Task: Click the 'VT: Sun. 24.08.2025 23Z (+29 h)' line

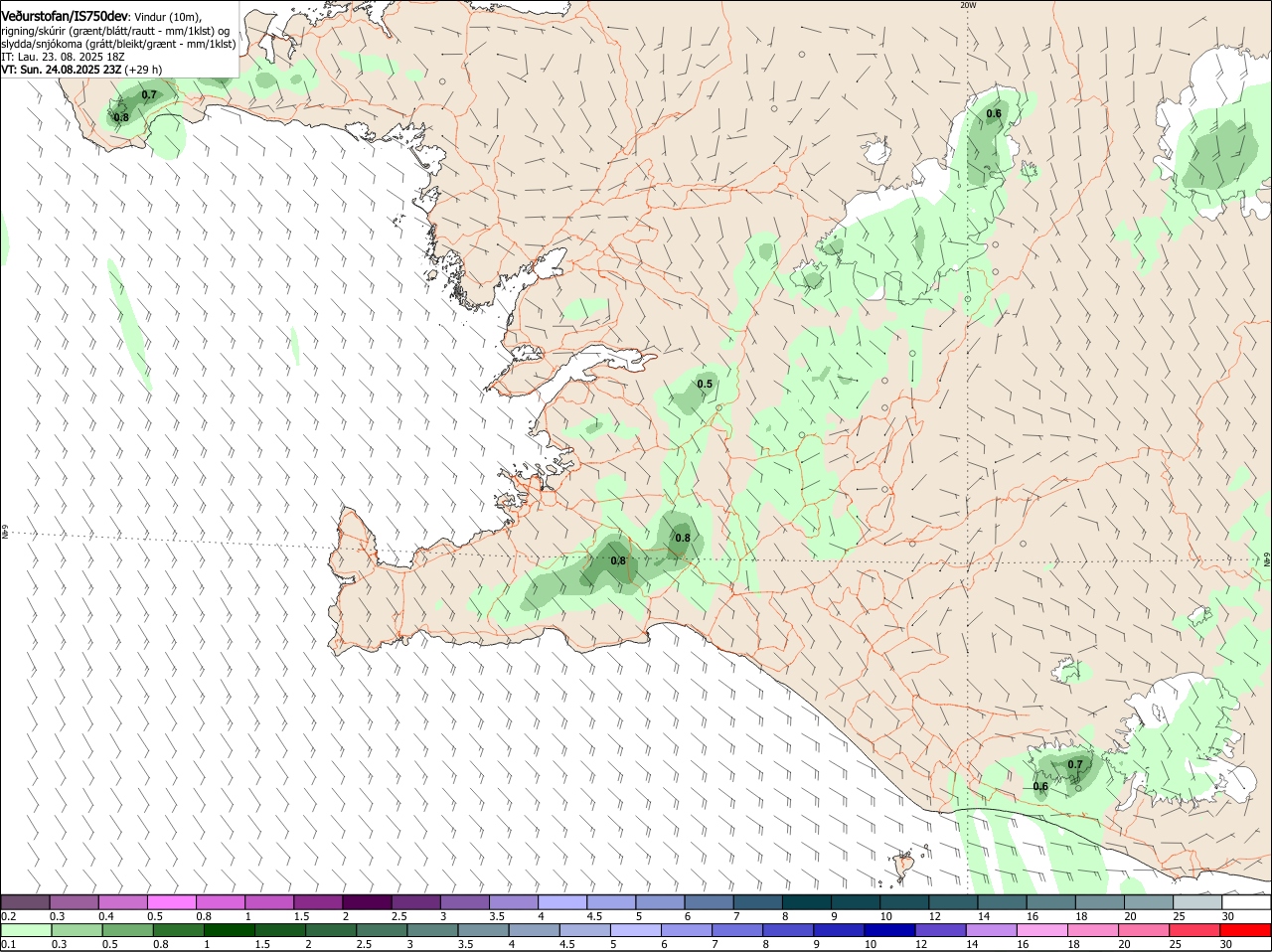Action: click(81, 70)
